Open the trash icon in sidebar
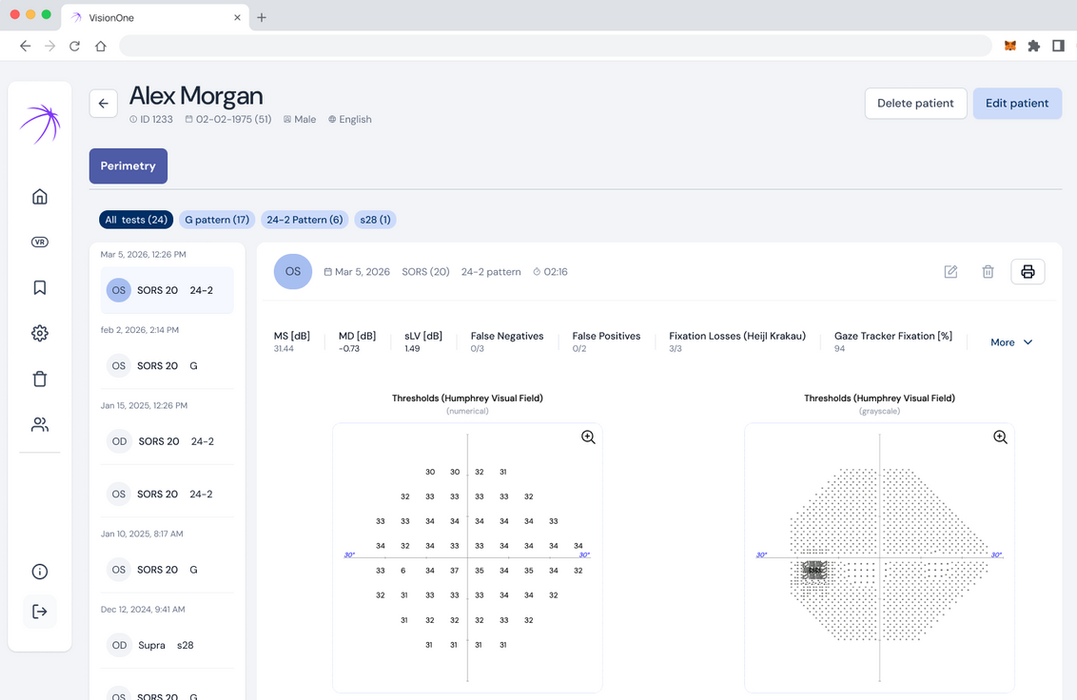The height and width of the screenshot is (700, 1077). tap(40, 379)
